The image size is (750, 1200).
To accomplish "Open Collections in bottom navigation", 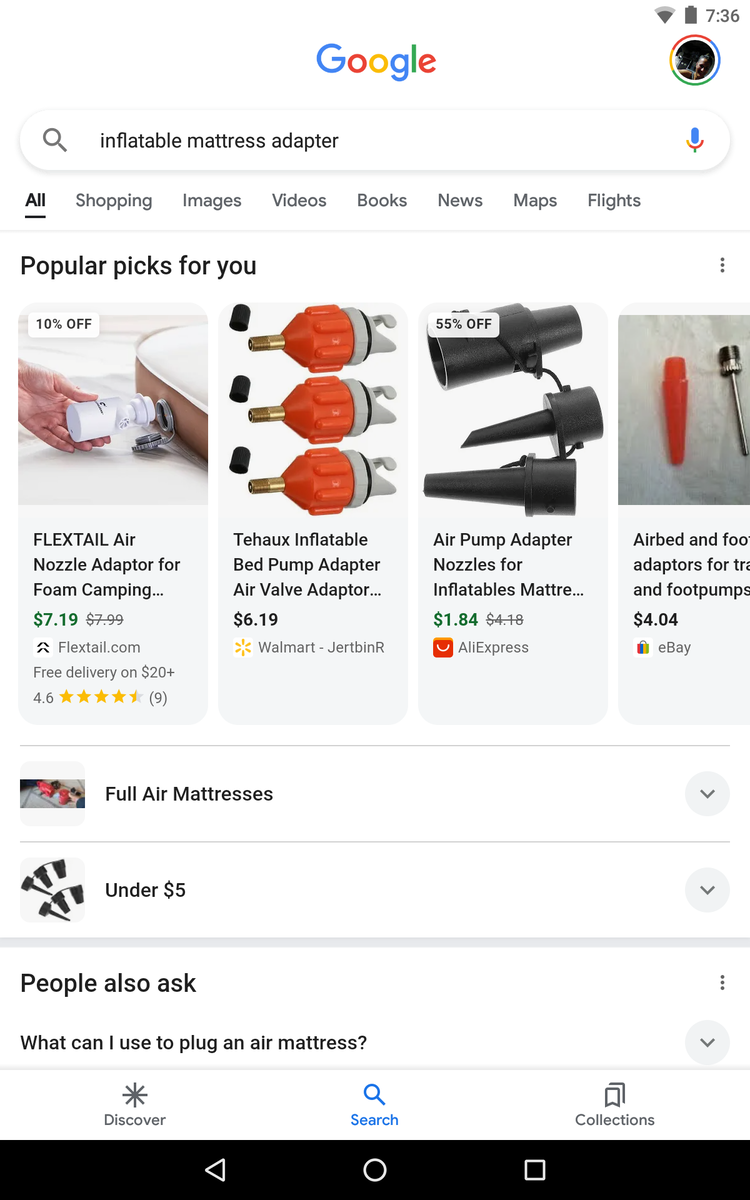I will click(614, 1104).
